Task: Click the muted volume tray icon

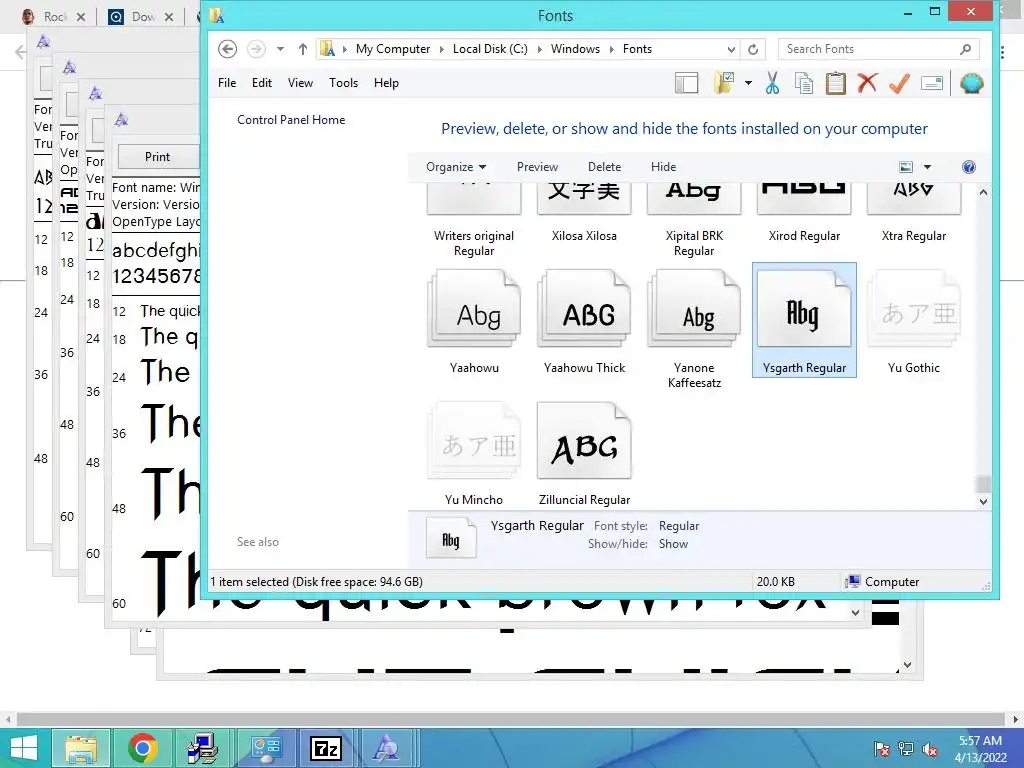Action: point(930,749)
